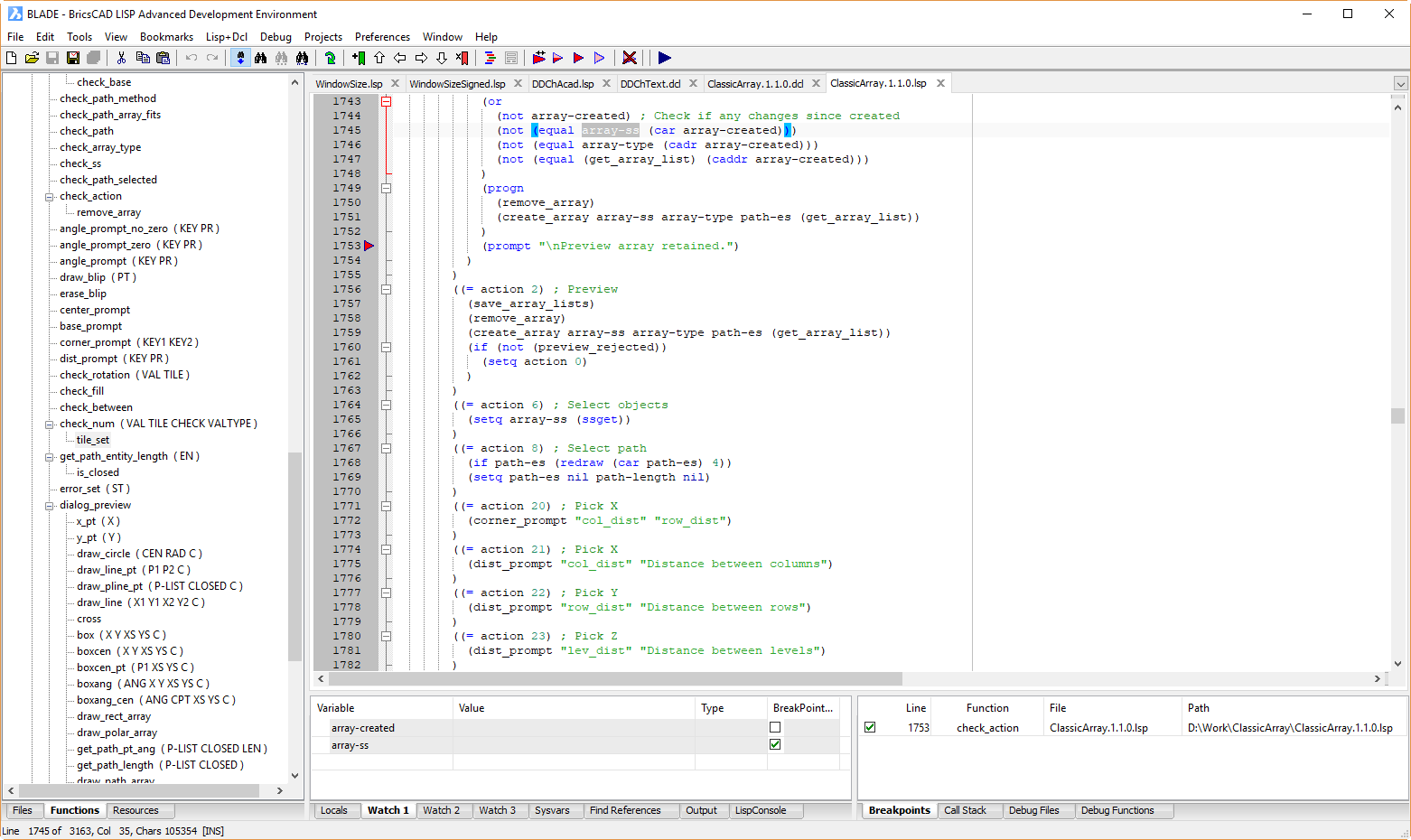Click the Value column header in Watch 1
Screen dimensions: 1411x840
pos(574,708)
